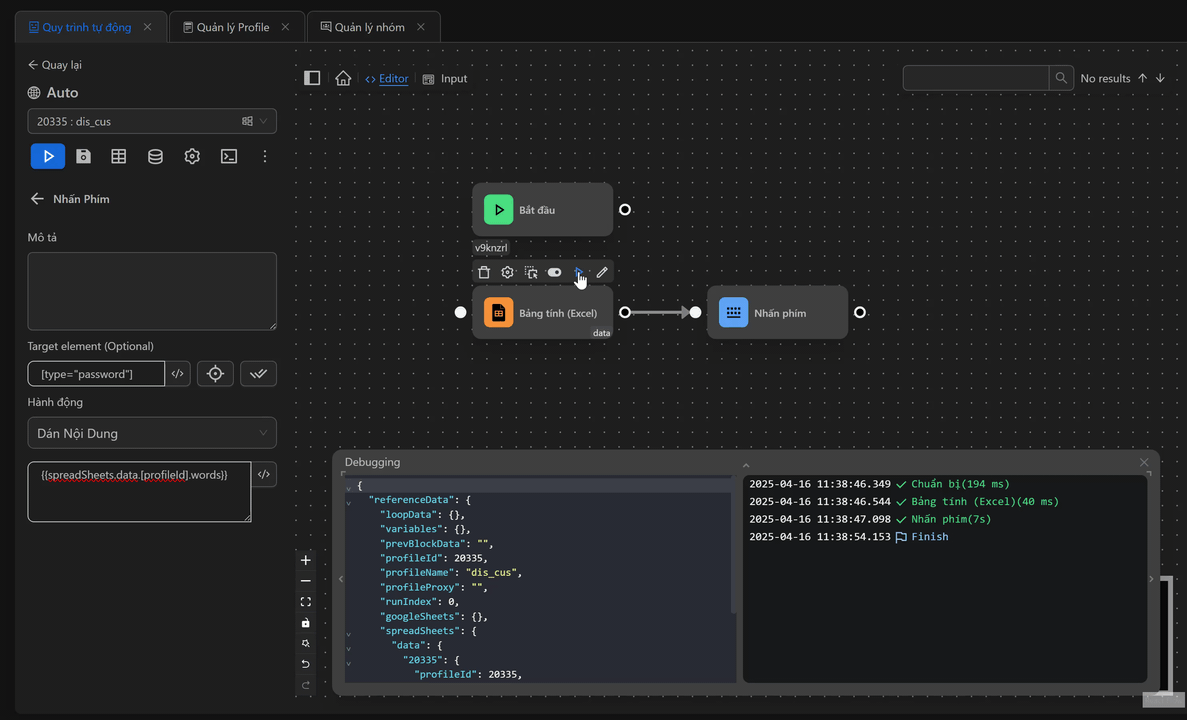Toggle the sidebar panel icon next to home
The width and height of the screenshot is (1187, 720).
pyautogui.click(x=312, y=78)
